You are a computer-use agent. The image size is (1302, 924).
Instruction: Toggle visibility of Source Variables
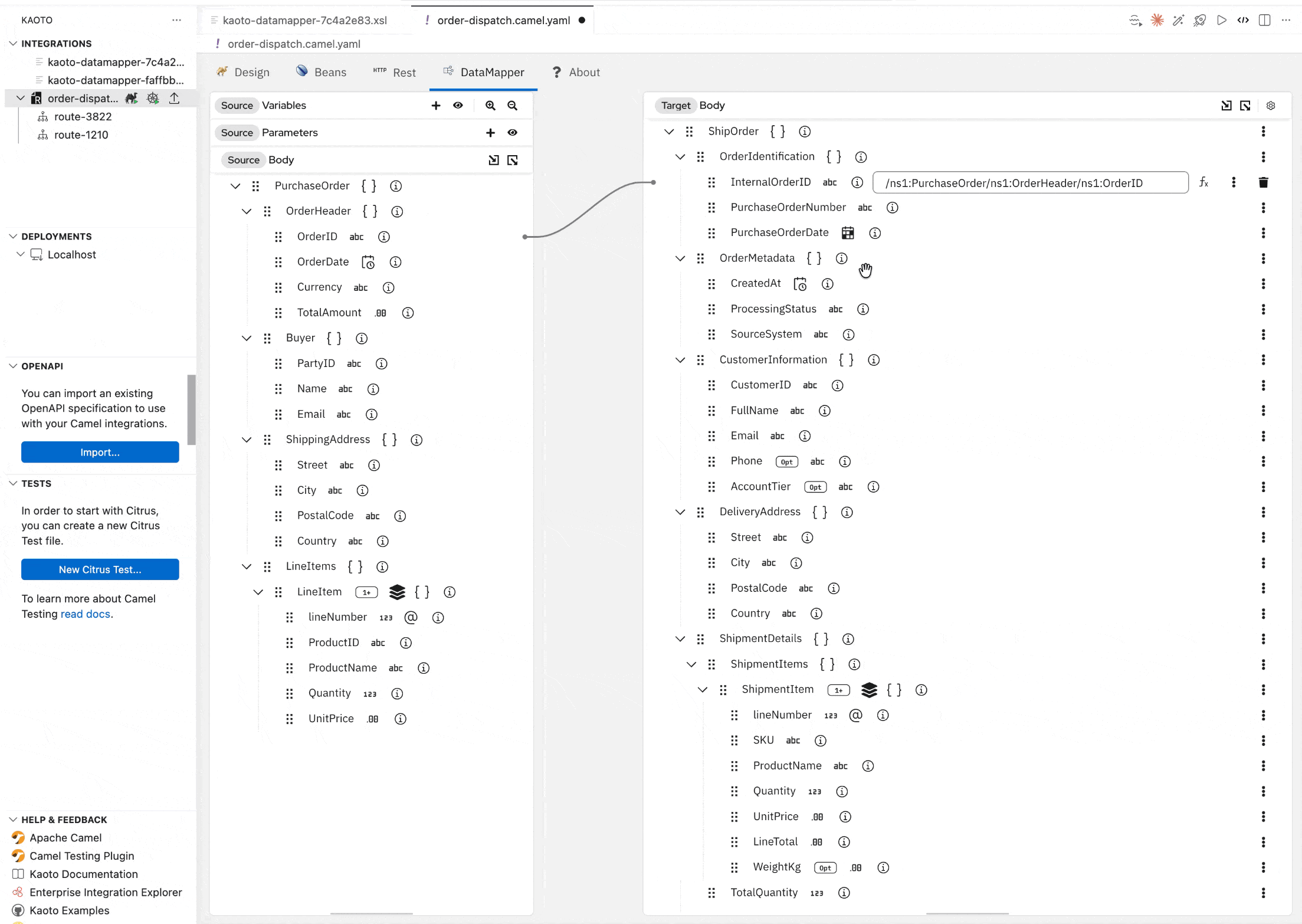(458, 106)
